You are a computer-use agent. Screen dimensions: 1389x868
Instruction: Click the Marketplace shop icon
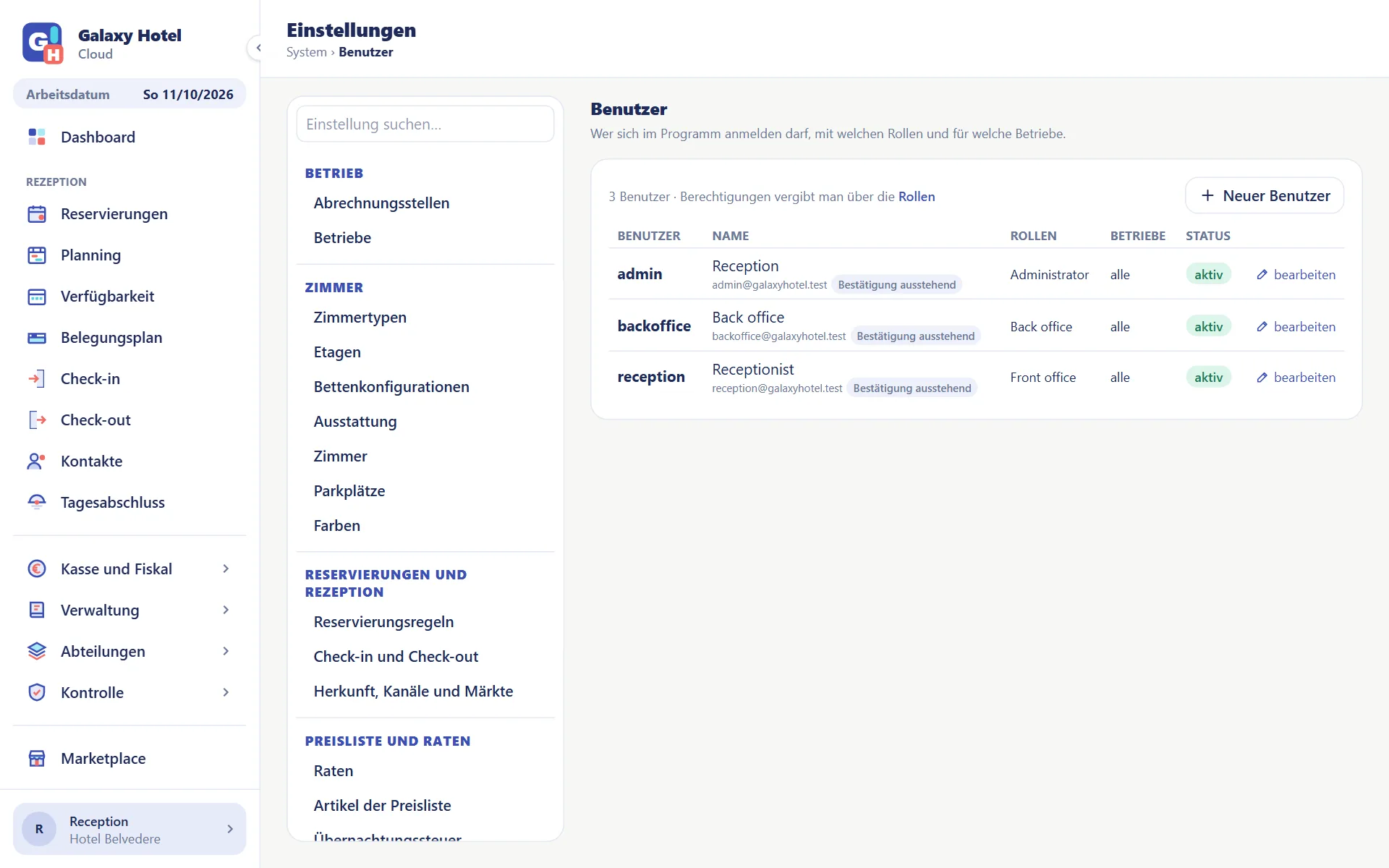pyautogui.click(x=37, y=759)
